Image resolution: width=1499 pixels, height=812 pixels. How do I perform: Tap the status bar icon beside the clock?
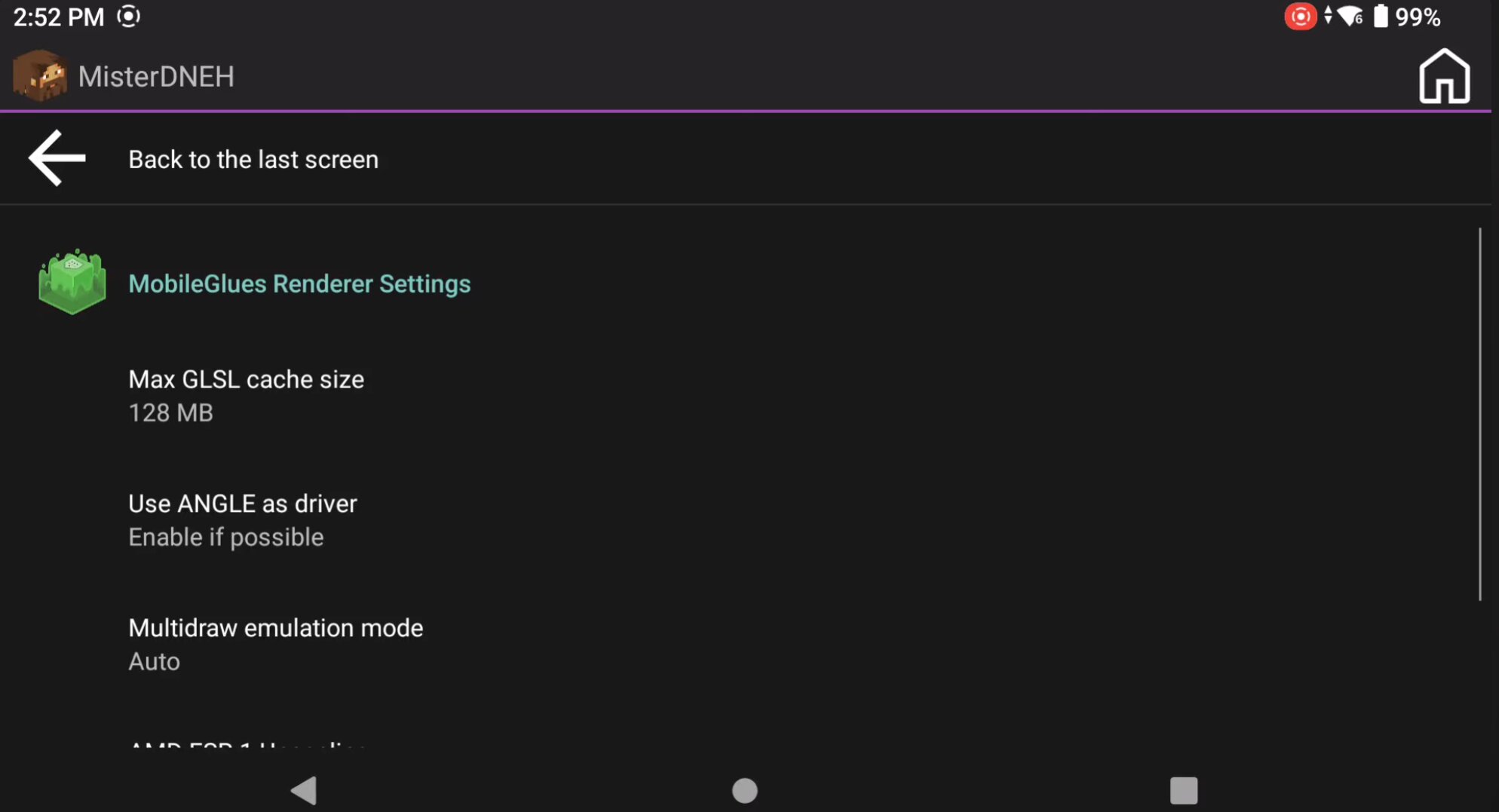pyautogui.click(x=129, y=17)
